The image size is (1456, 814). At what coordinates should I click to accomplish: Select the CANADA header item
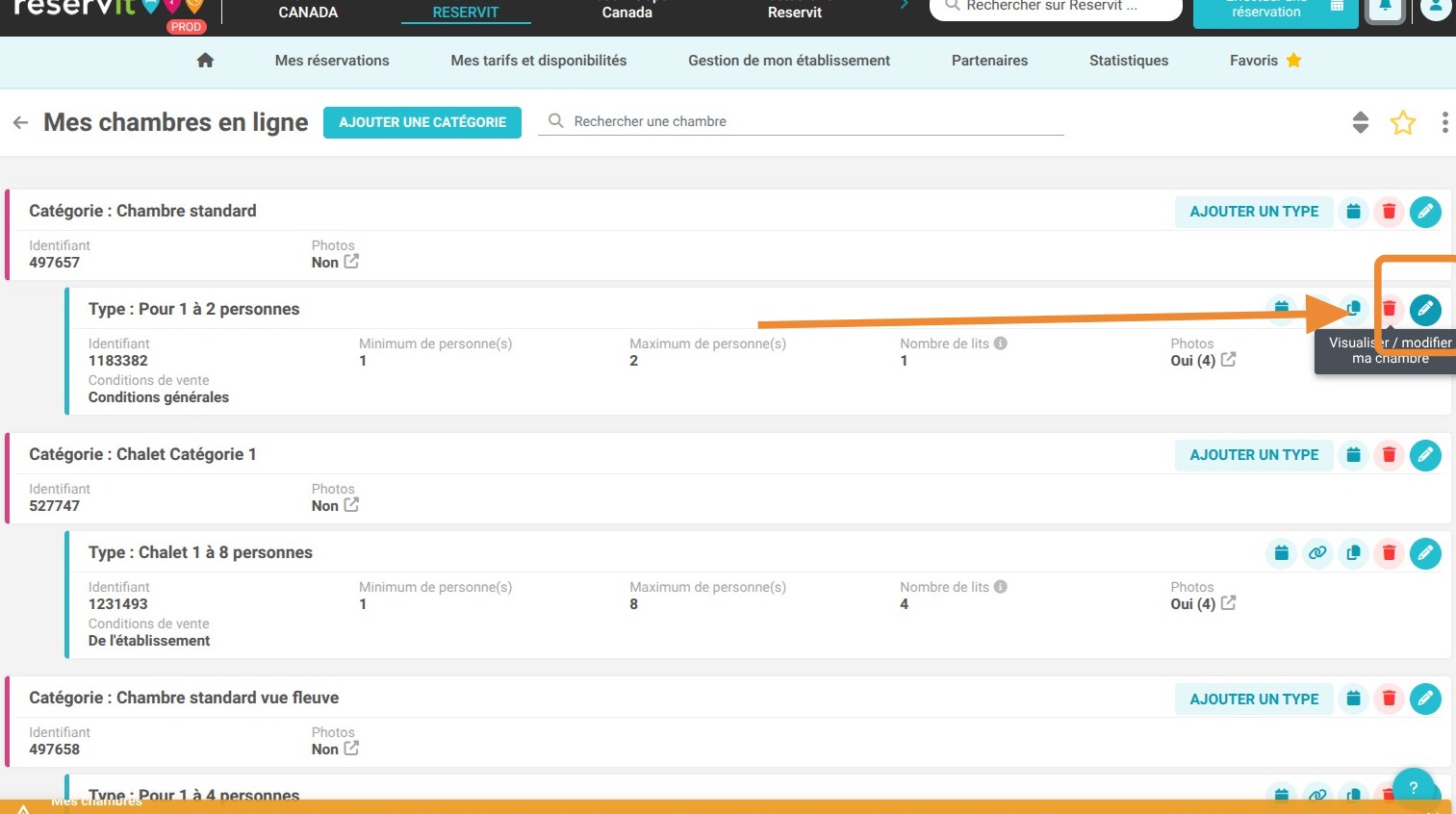pyautogui.click(x=308, y=12)
